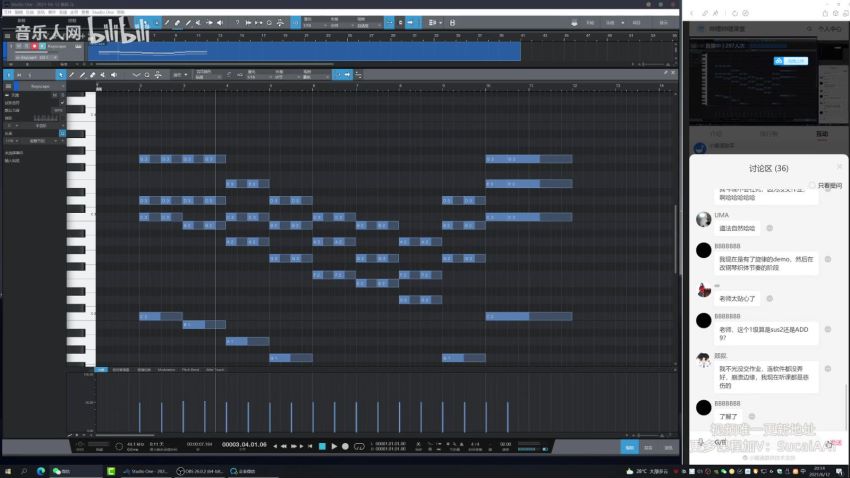850x478 pixels.
Task: Click the refresh icon in the browser window
Action: [735, 14]
